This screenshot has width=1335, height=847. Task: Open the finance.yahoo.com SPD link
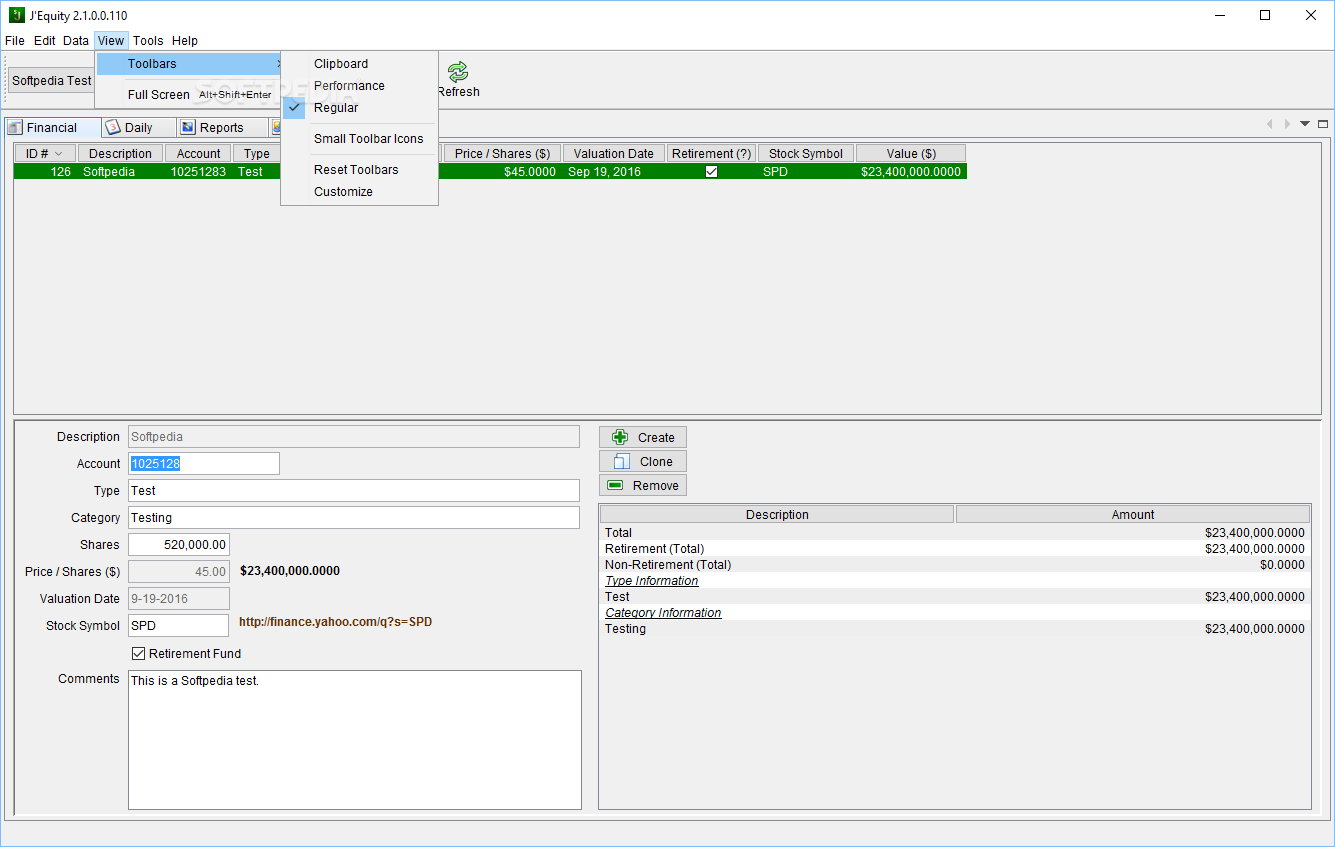click(336, 621)
